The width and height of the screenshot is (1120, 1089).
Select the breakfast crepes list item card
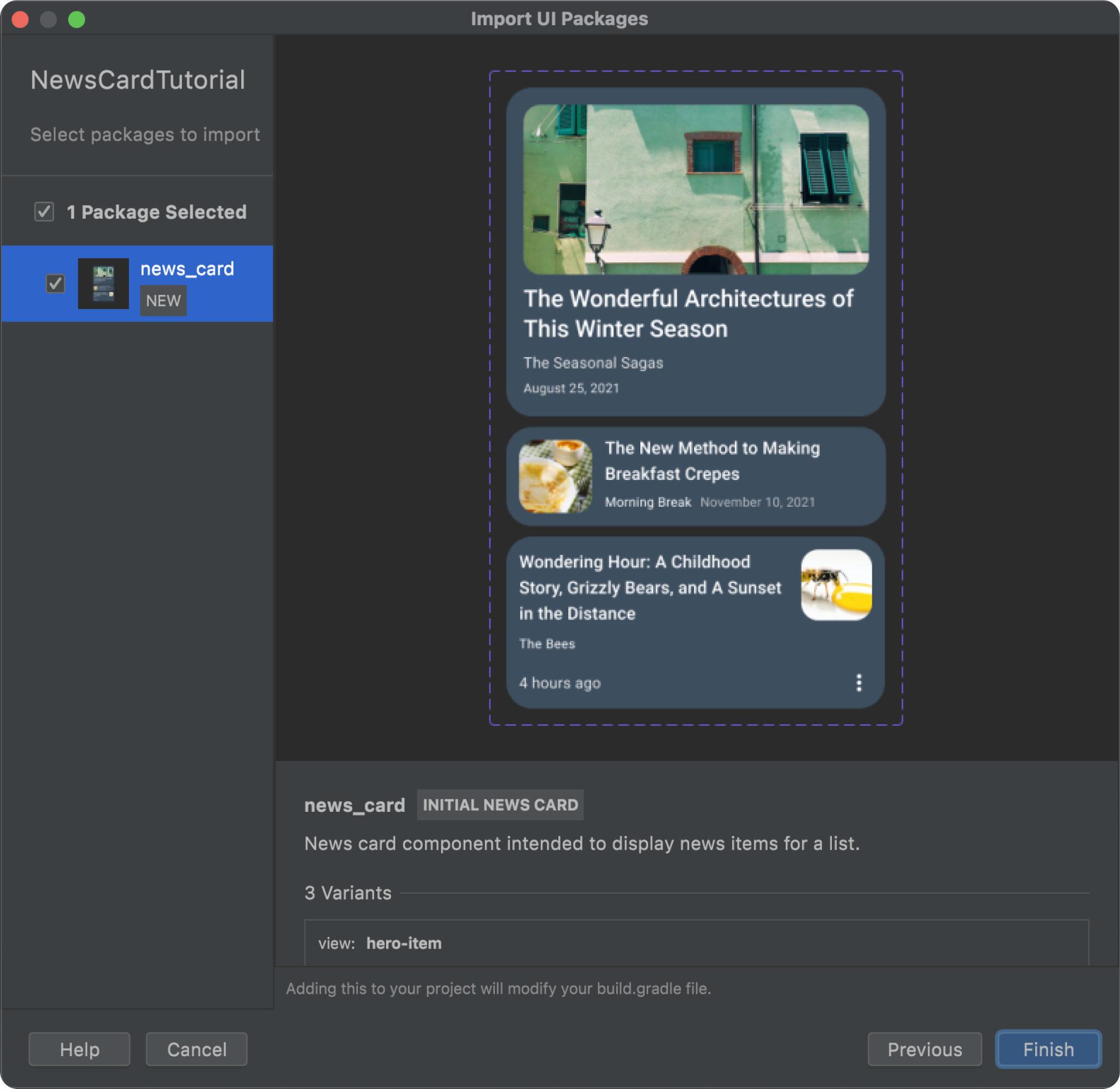point(697,474)
